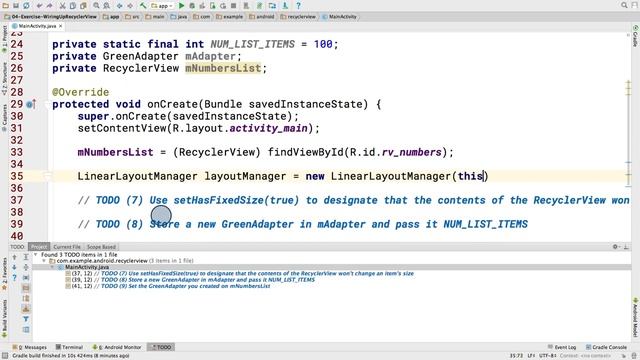
Task: Click the Open folder toolbar icon
Action: 5,6
